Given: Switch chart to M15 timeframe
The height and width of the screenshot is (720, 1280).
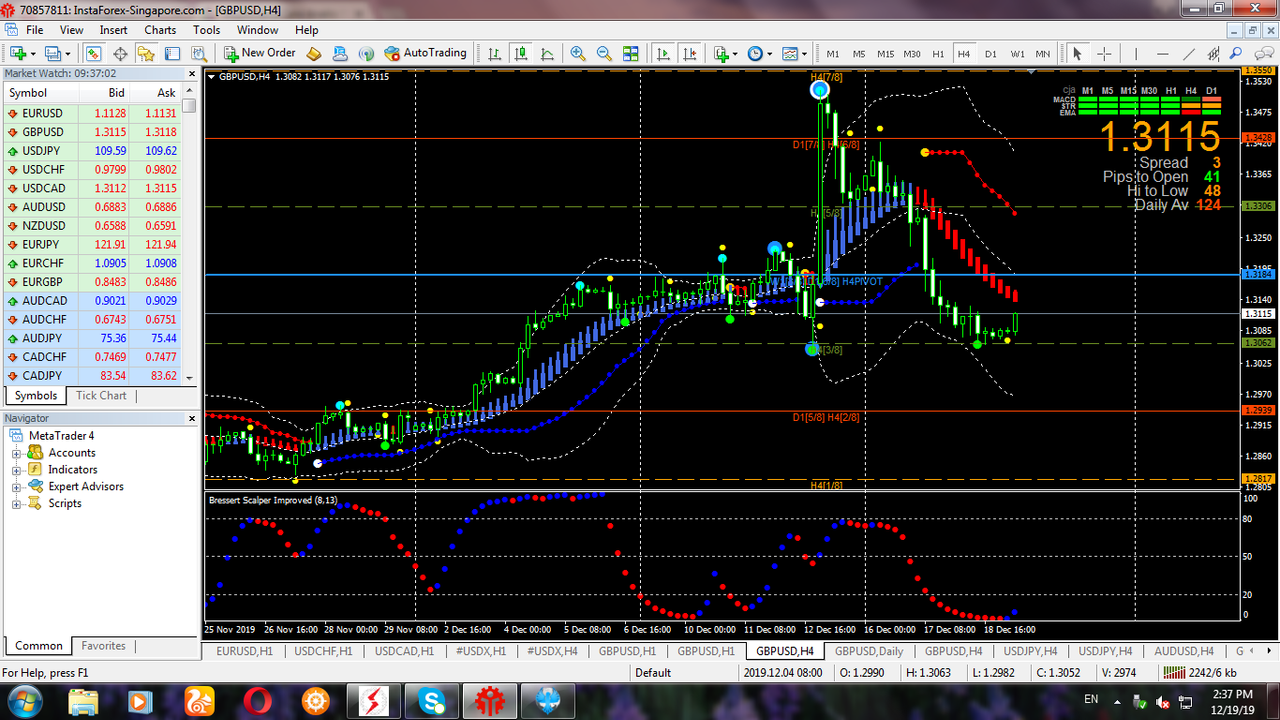Looking at the screenshot, I should coord(885,53).
